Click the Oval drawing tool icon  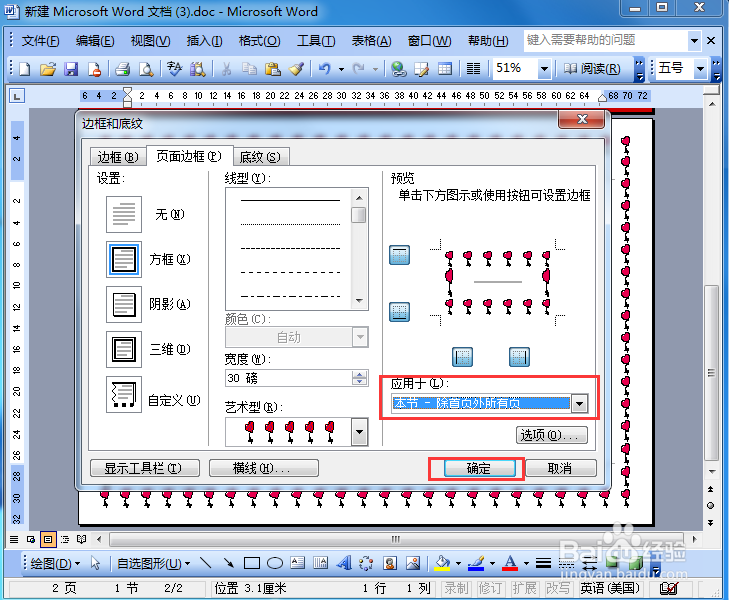275,563
